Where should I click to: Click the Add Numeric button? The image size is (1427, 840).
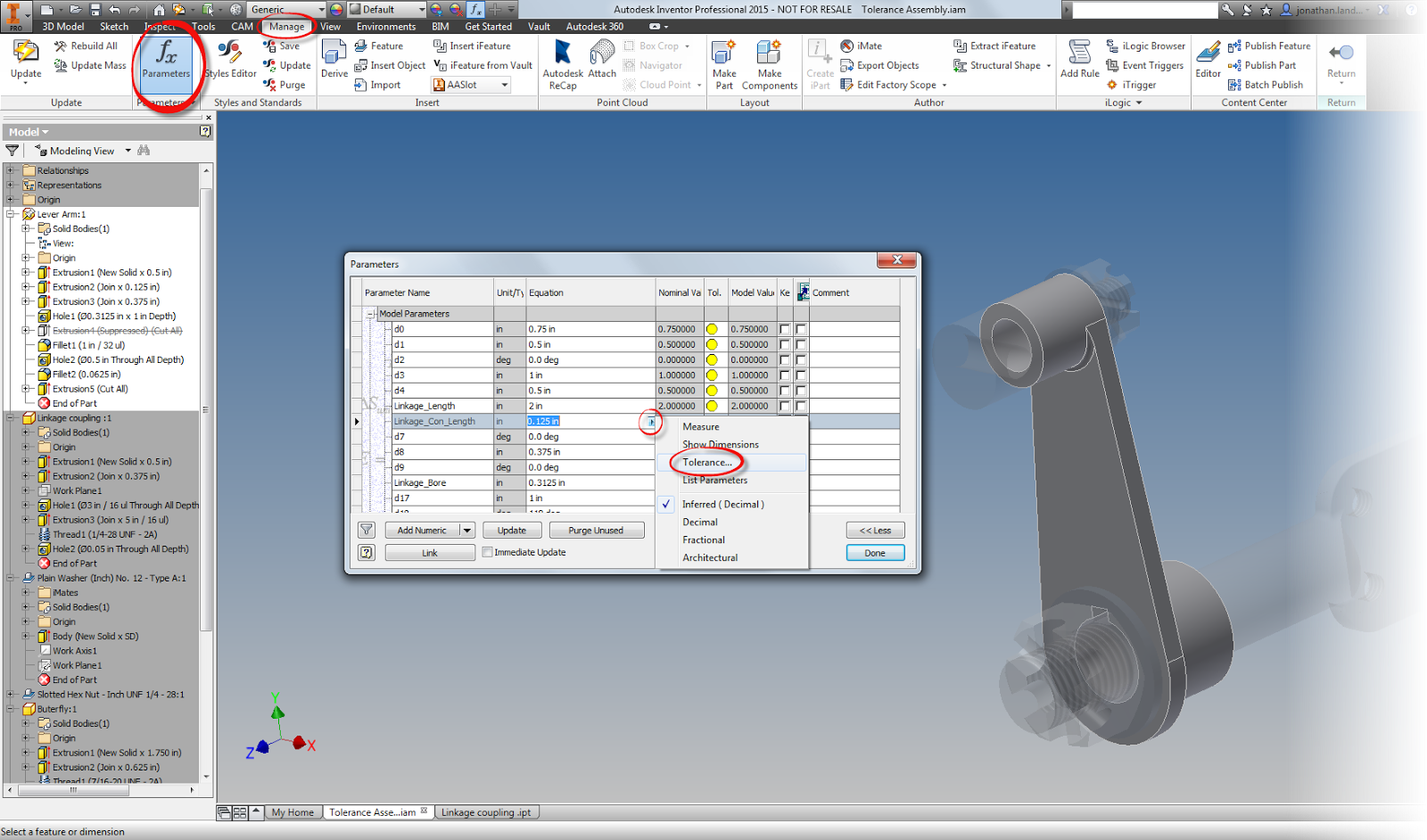pos(422,530)
